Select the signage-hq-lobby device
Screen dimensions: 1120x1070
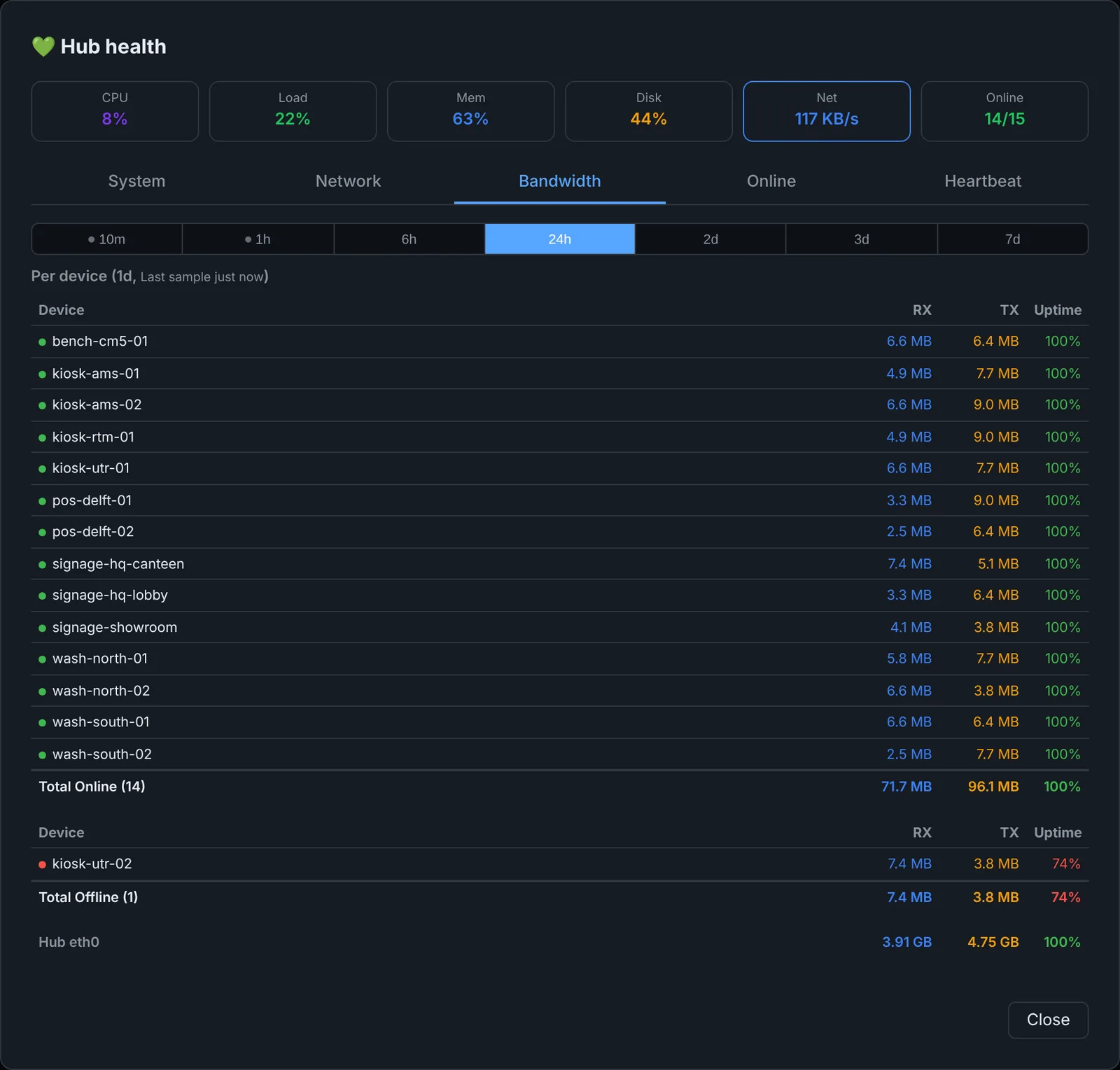(x=110, y=596)
